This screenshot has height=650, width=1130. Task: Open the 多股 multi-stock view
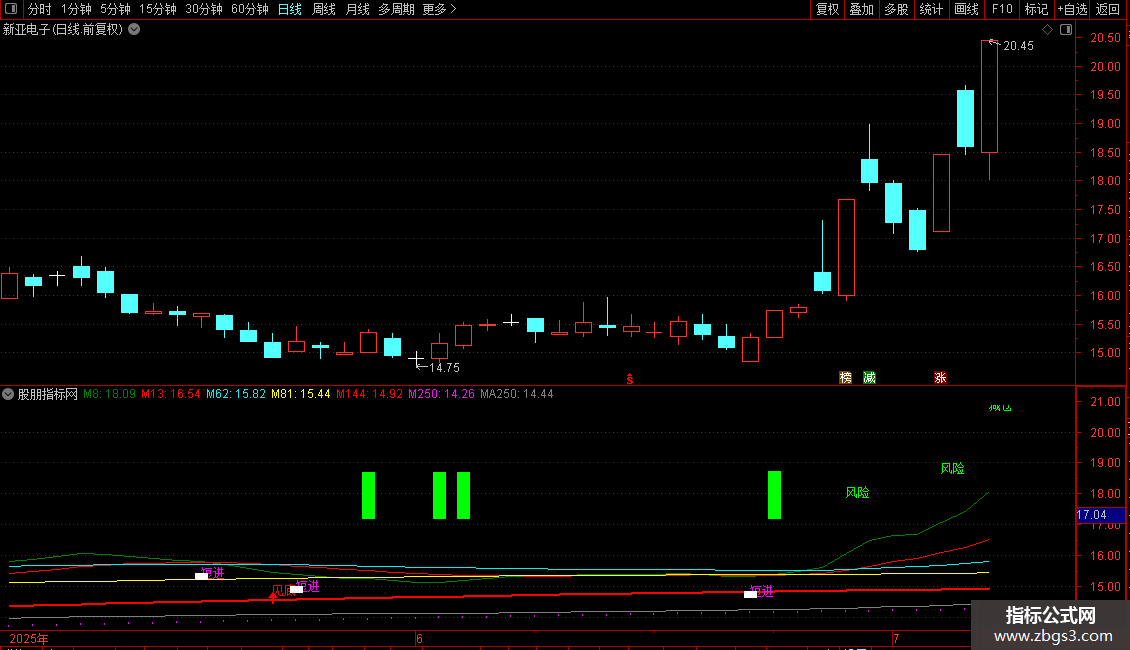tap(897, 9)
